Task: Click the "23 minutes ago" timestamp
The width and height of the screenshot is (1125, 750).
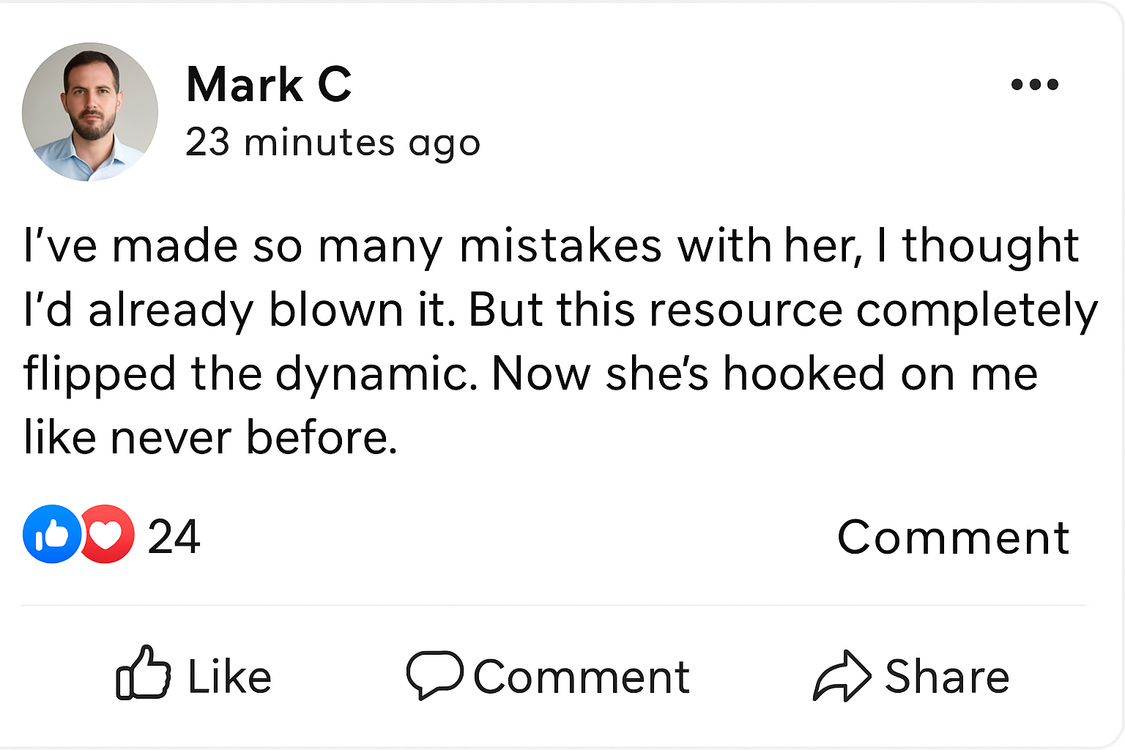Action: pos(332,143)
